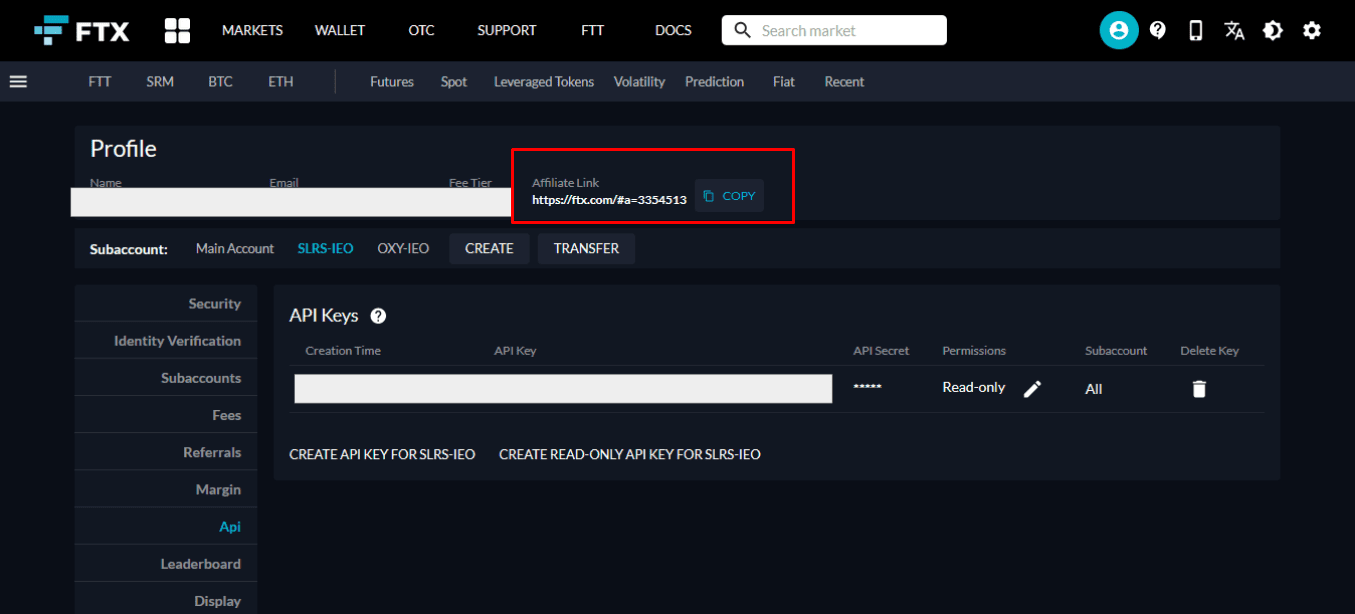Open the Fiat category

[x=784, y=82]
